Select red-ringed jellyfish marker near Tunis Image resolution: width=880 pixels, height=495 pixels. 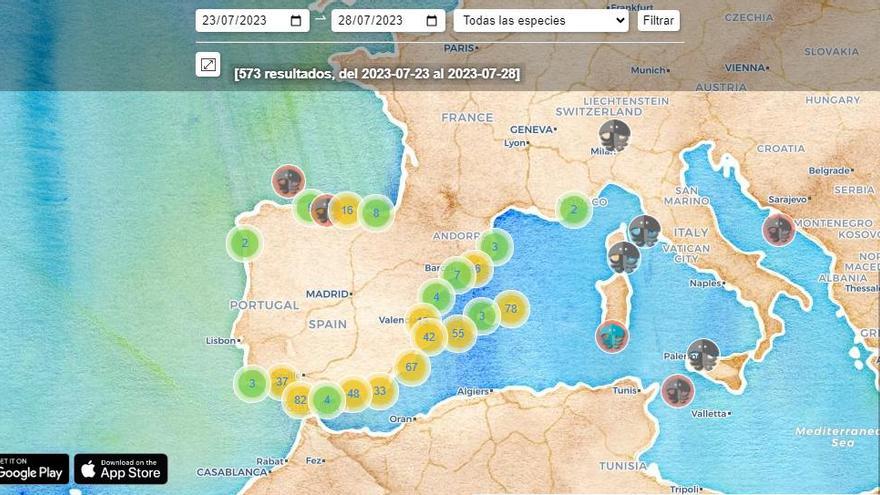pos(677,391)
